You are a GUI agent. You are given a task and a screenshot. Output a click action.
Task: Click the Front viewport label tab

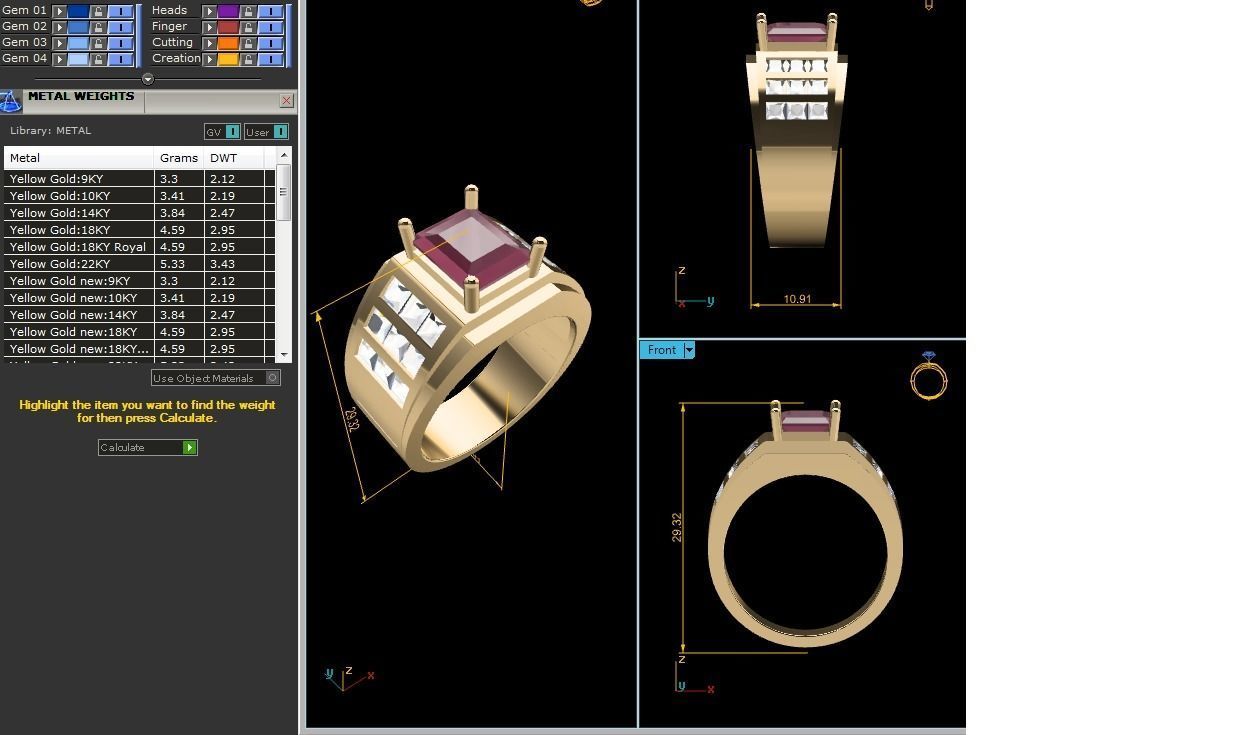tap(661, 350)
